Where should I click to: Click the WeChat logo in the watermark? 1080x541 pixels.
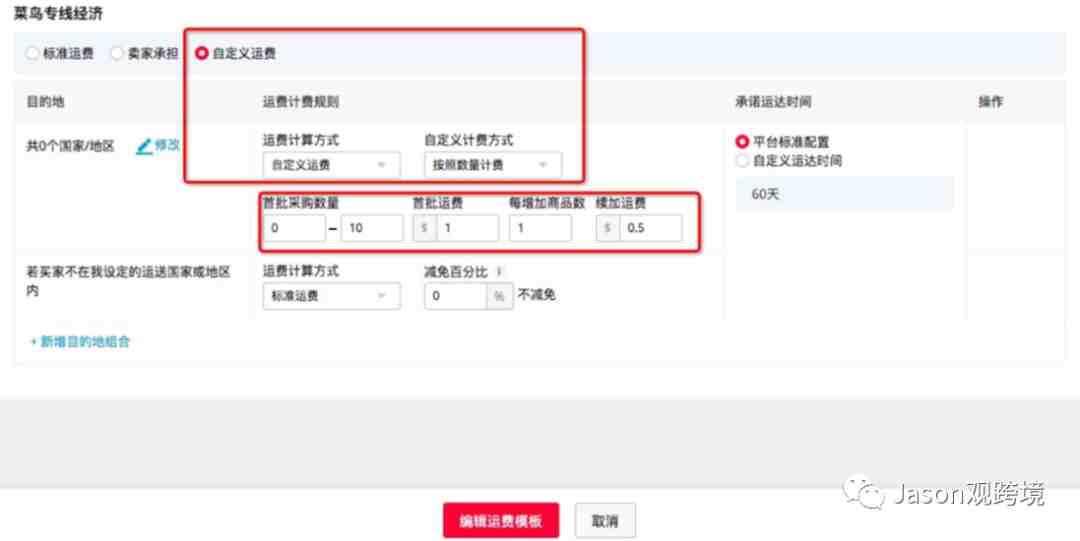point(864,492)
